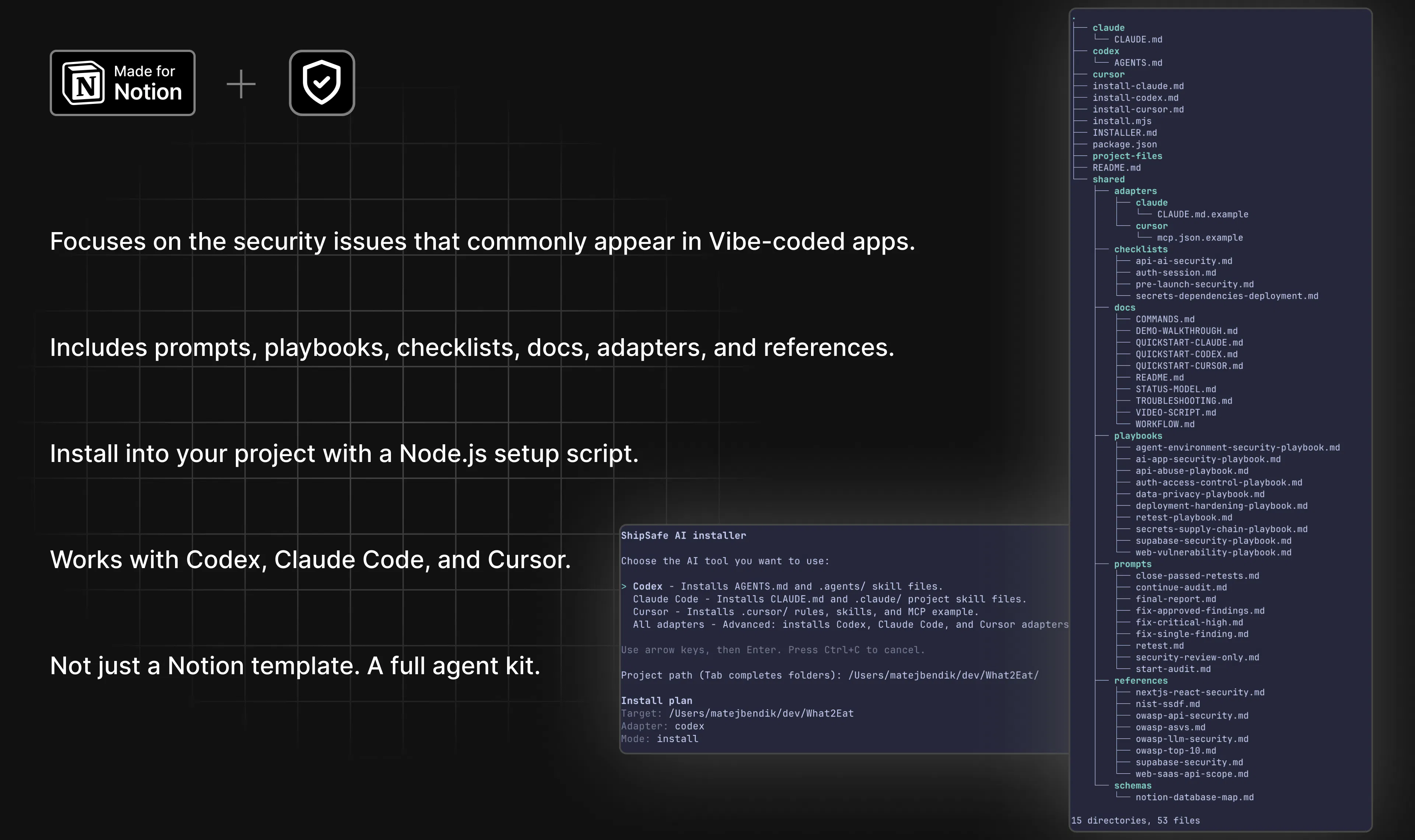Click QUICKSTART-CODEX.md in docs
Screen dimensions: 1415x840
(x=1186, y=354)
